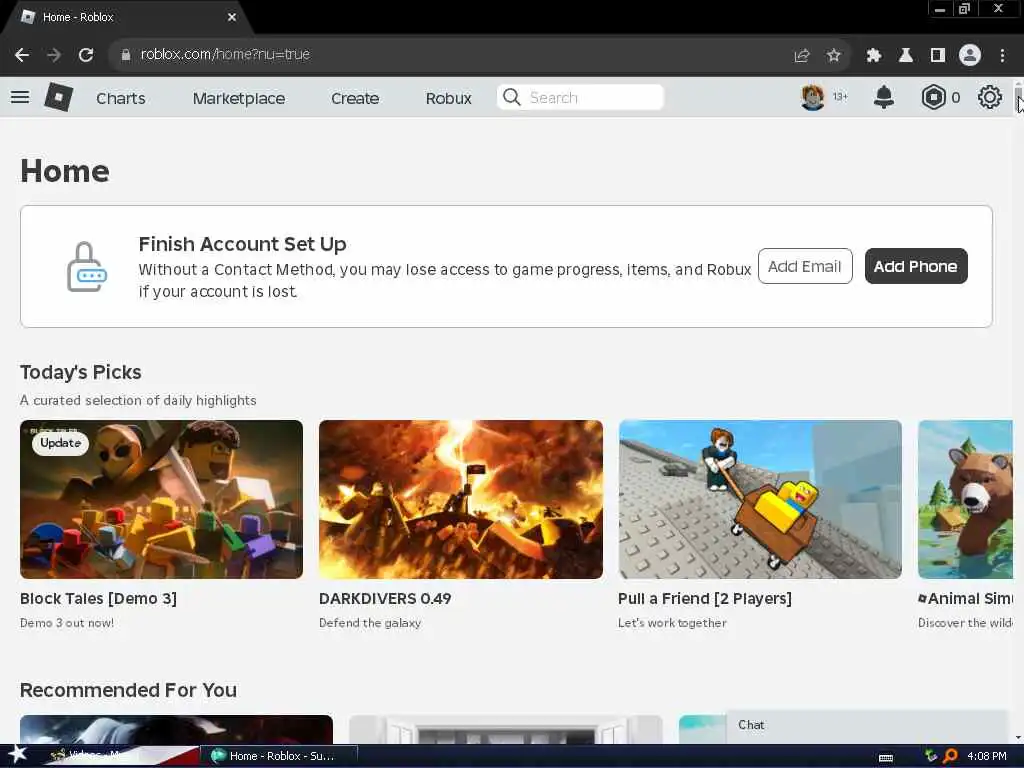The width and height of the screenshot is (1024, 768).
Task: Click the taskbar clock 4:08 PM
Action: point(987,756)
